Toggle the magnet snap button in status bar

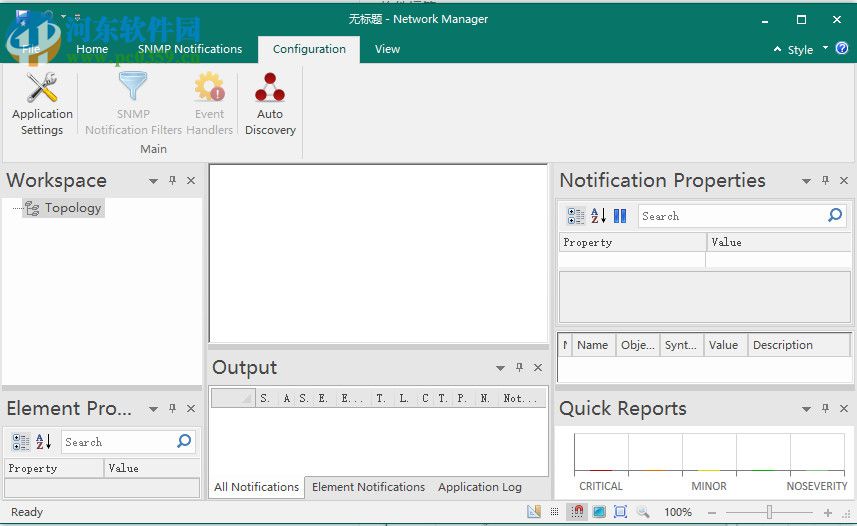[x=577, y=512]
